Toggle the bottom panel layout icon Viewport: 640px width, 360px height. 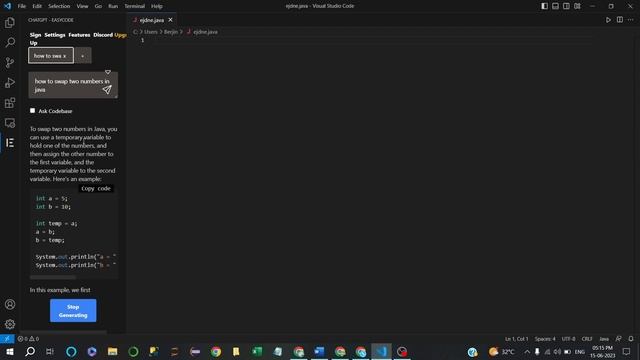(555, 6)
